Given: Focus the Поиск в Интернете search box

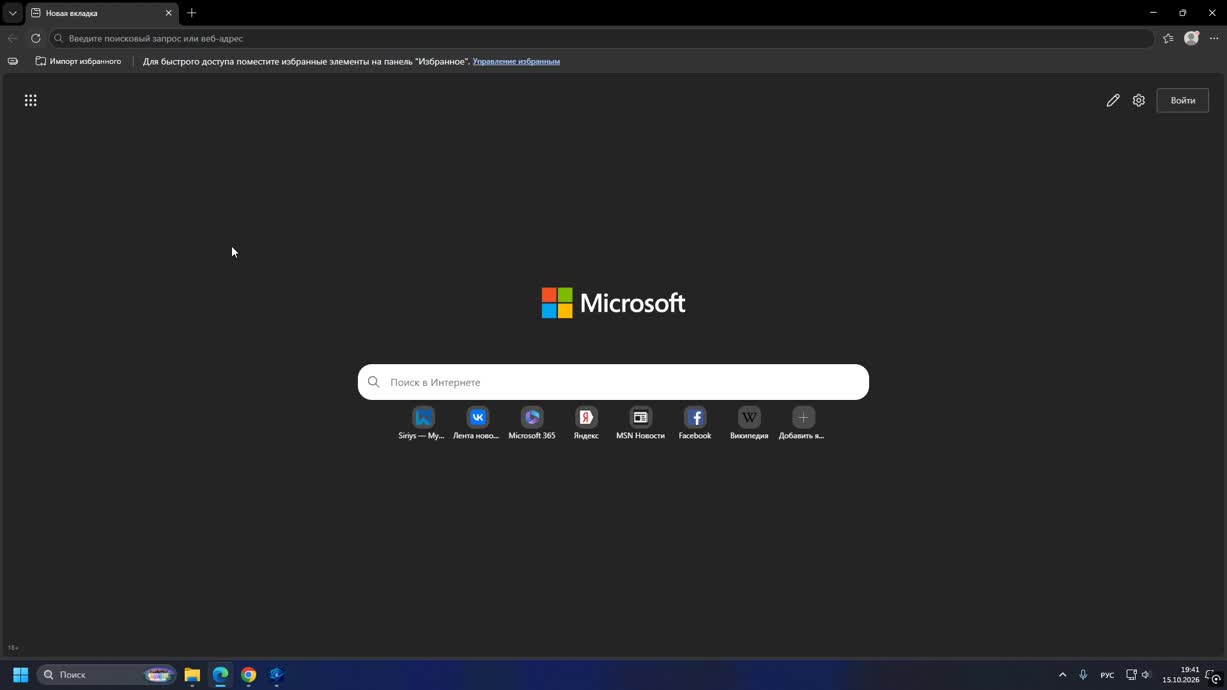Looking at the screenshot, I should (x=613, y=382).
